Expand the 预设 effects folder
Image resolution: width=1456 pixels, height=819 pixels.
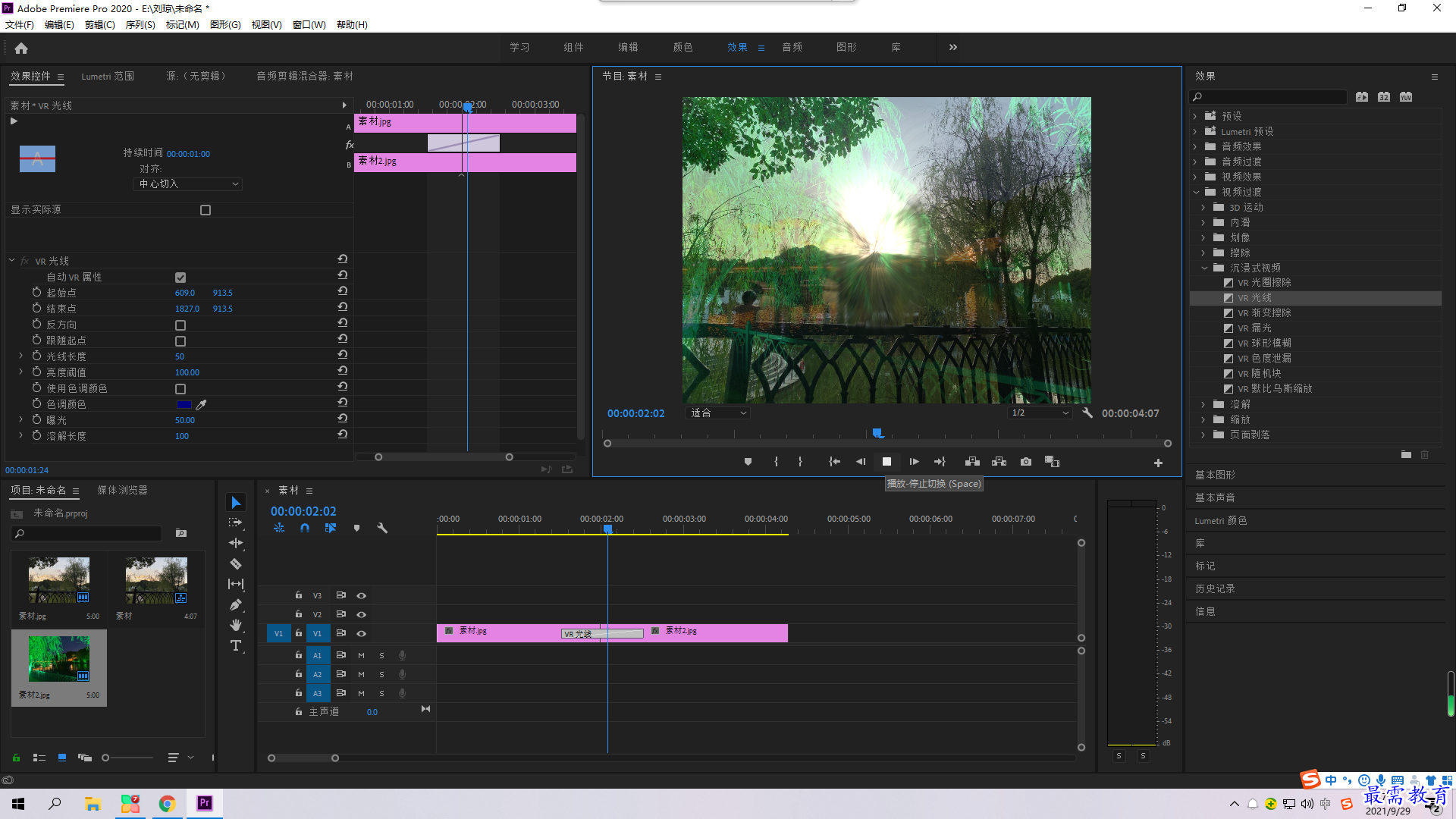[1195, 117]
